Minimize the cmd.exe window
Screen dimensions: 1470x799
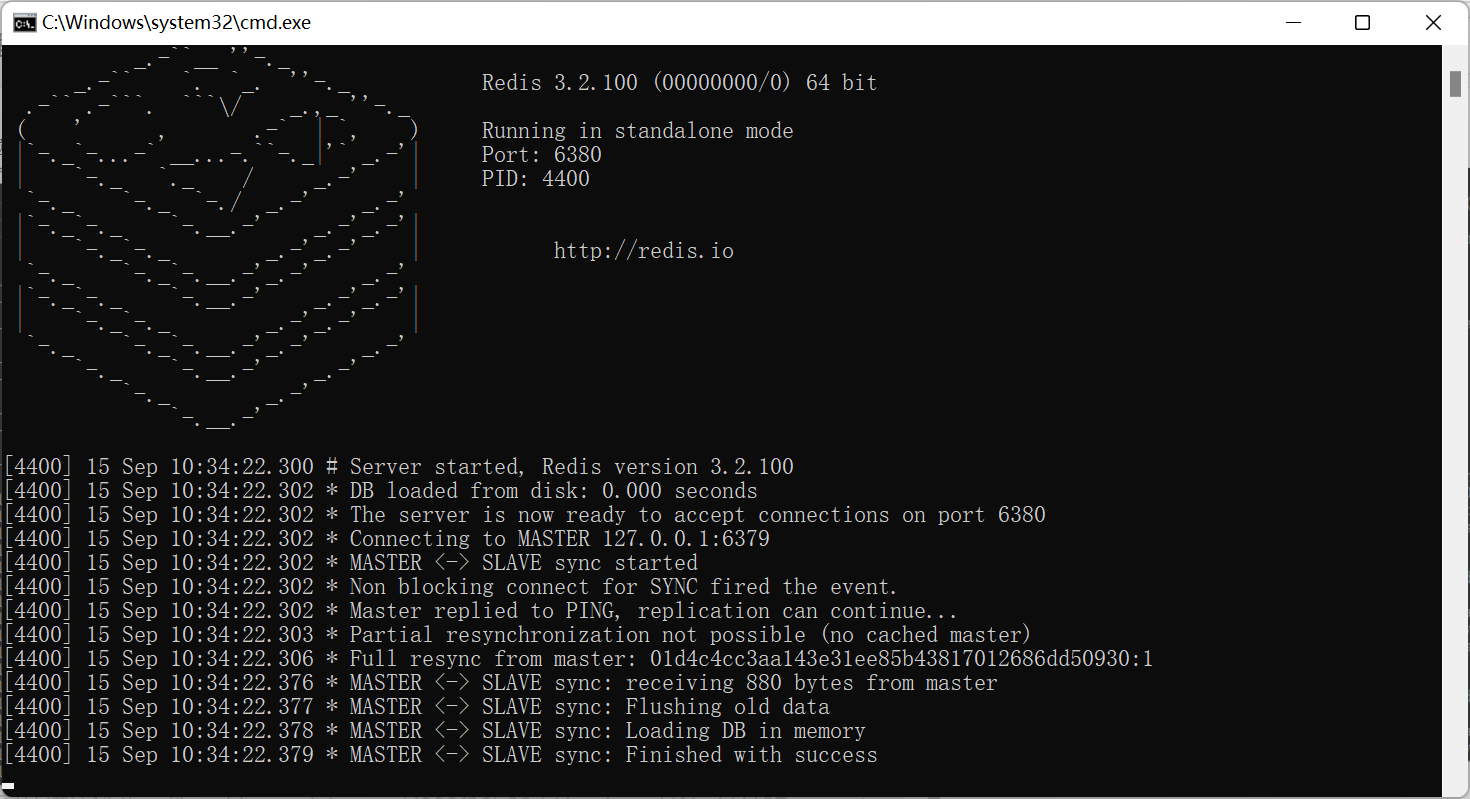(1292, 22)
